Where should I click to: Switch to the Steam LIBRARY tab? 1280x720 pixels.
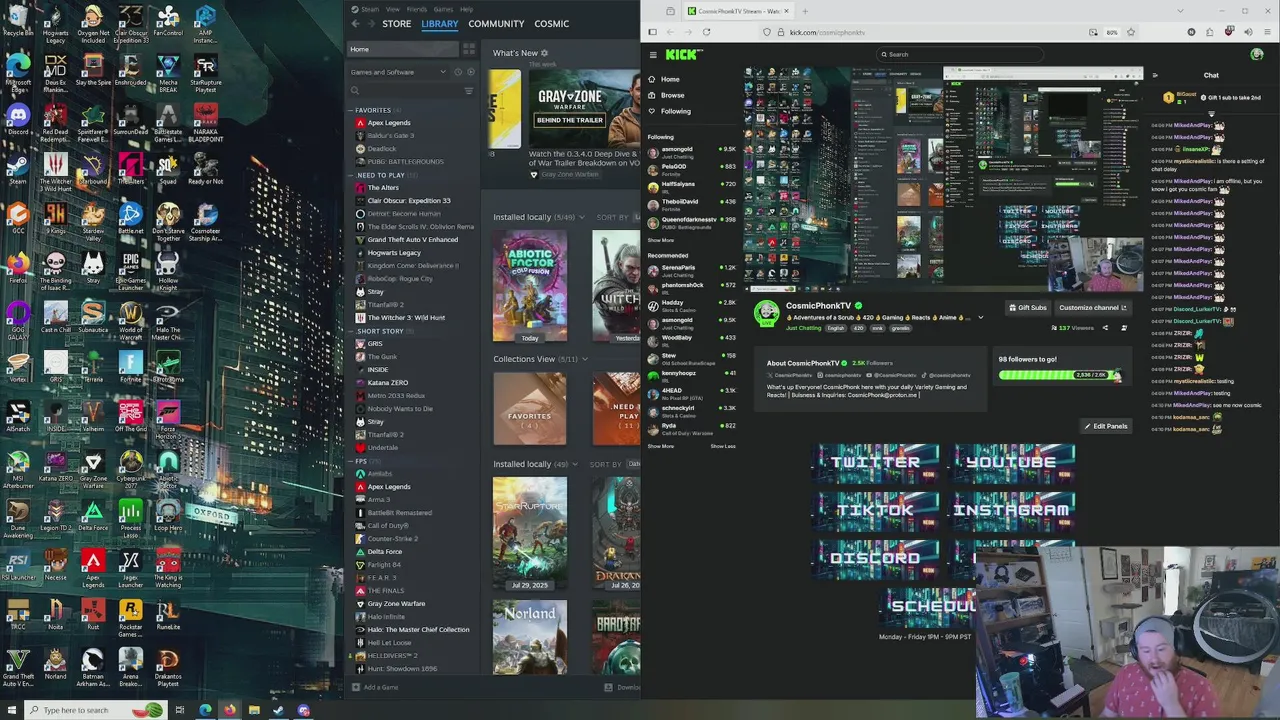439,24
